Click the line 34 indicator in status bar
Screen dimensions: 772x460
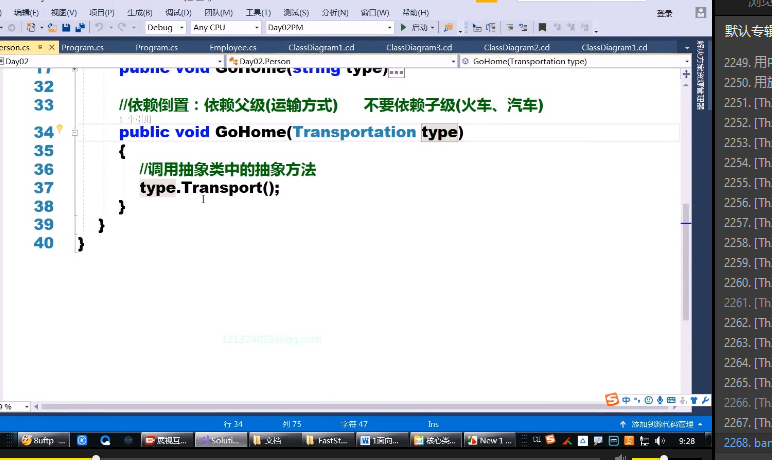pyautogui.click(x=233, y=424)
